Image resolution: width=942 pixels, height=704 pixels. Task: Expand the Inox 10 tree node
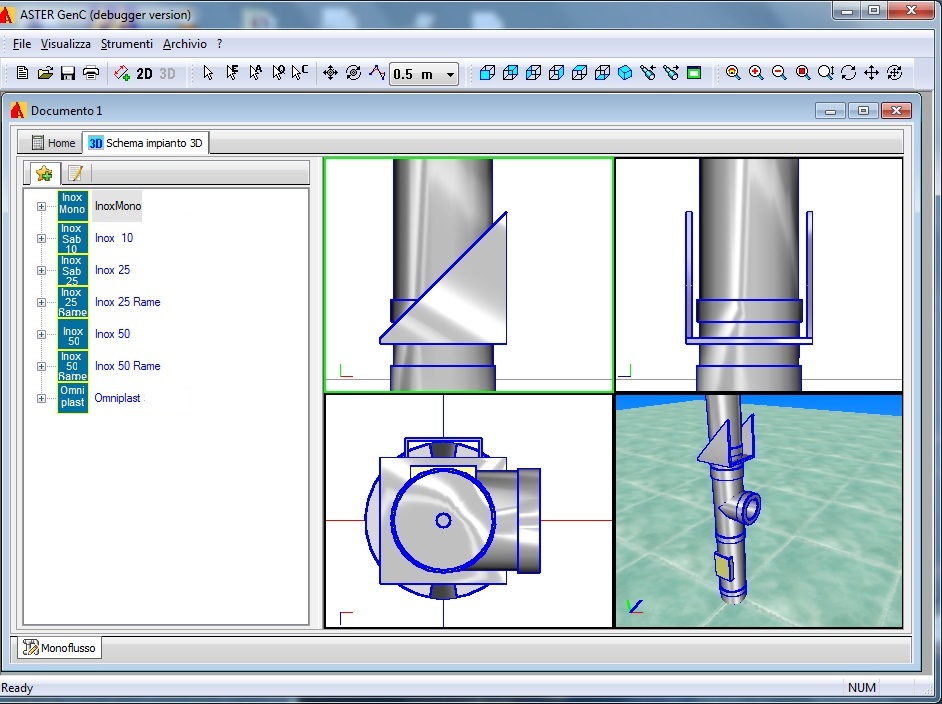[x=41, y=238]
